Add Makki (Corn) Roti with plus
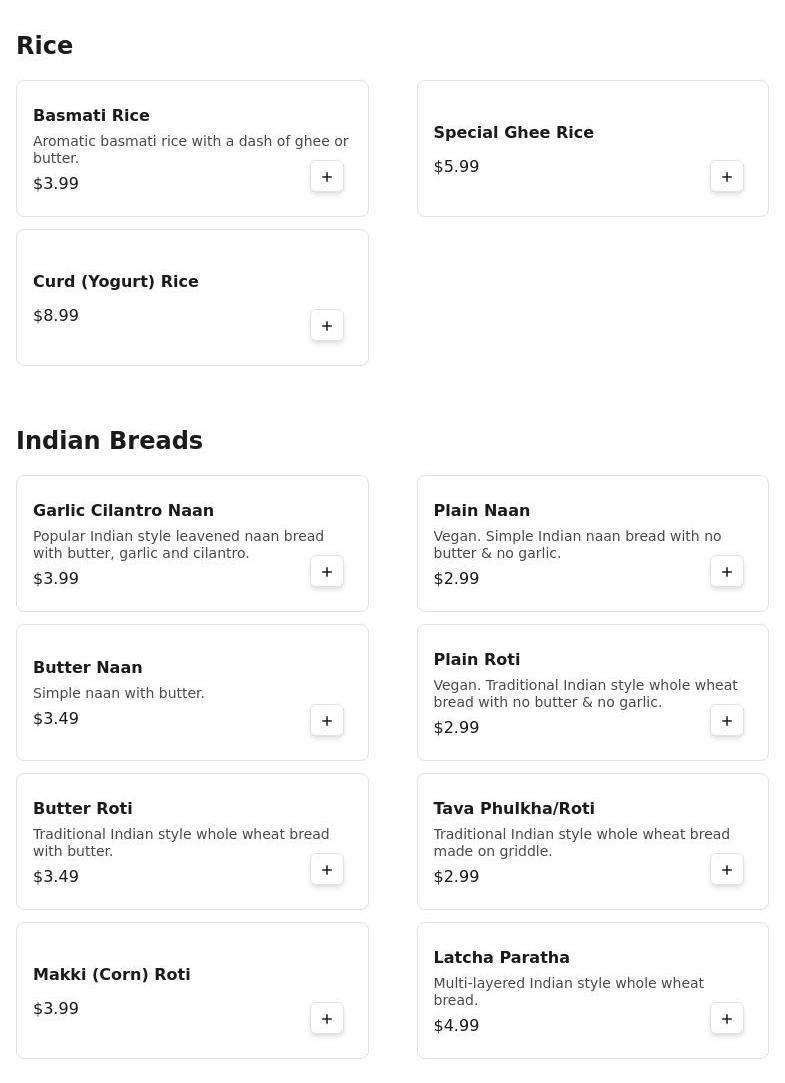The image size is (785, 1083). tap(327, 1019)
